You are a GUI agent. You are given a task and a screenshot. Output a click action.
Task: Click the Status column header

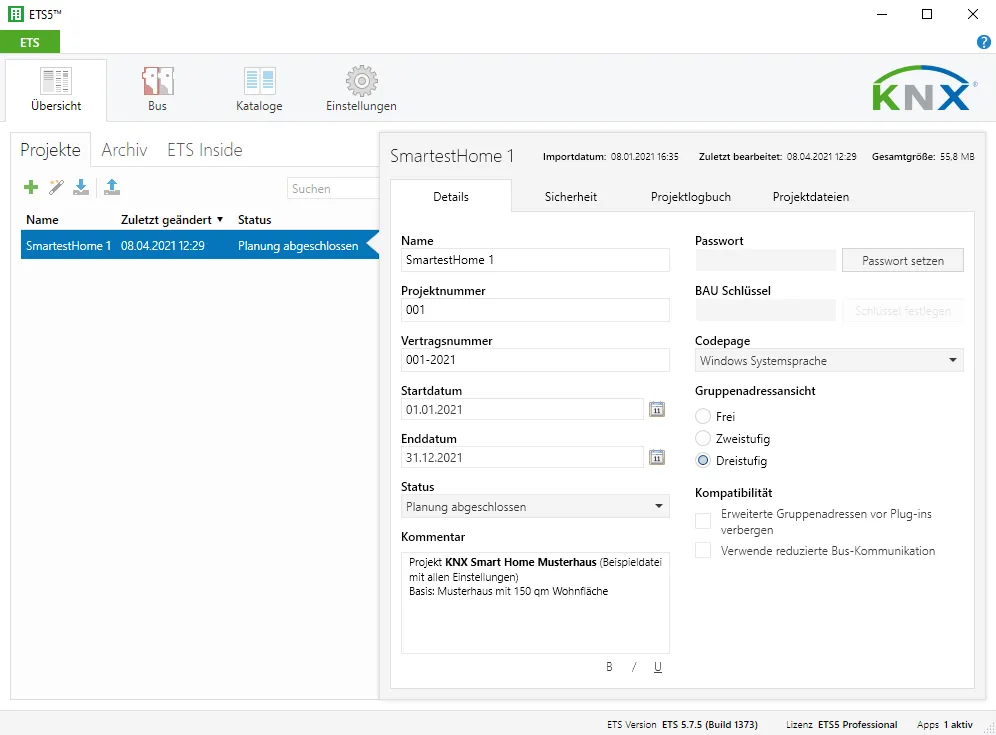click(x=254, y=220)
